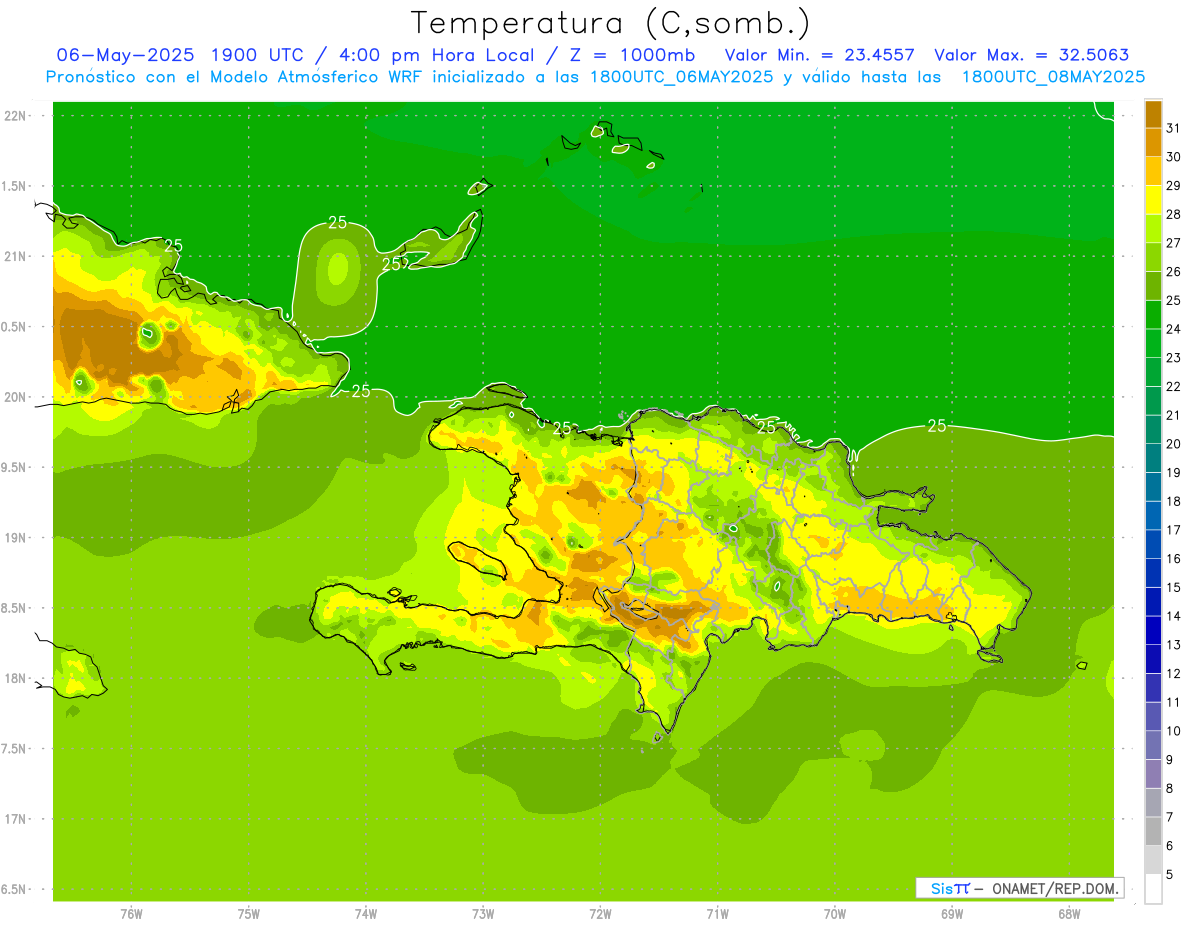Click the color scale value '21'
The width and height of the screenshot is (1200, 927).
coord(1174,415)
